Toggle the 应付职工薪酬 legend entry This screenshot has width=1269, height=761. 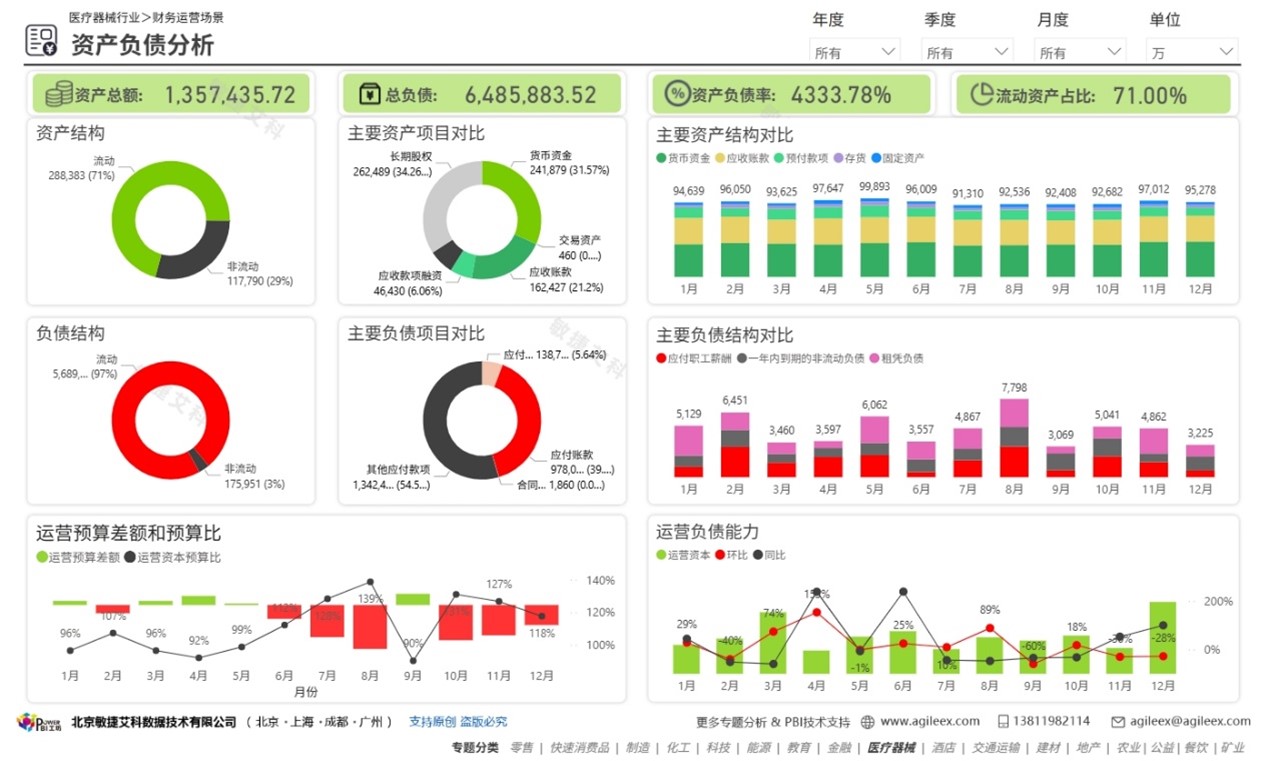pos(694,358)
